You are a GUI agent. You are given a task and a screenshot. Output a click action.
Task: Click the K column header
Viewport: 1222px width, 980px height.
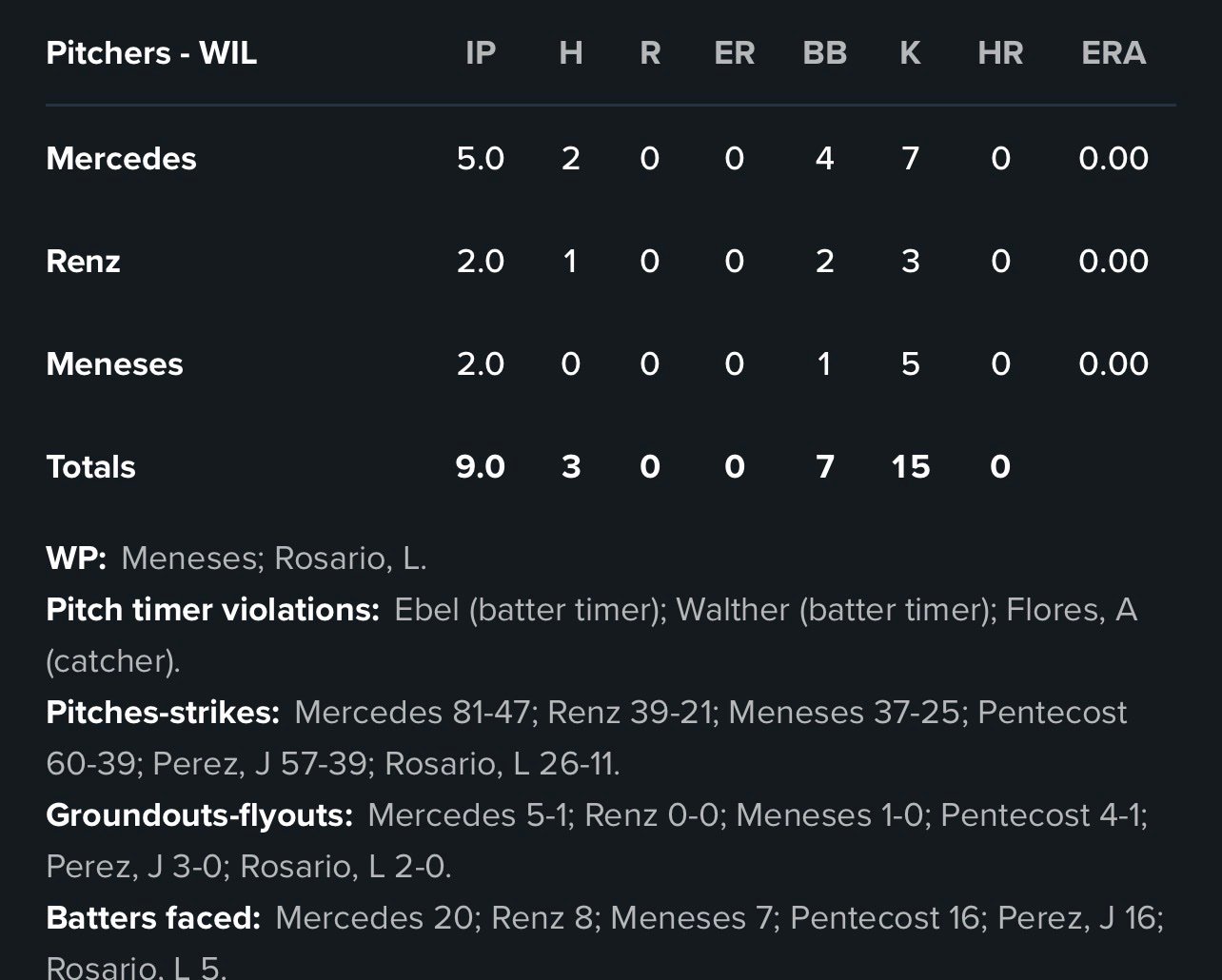tap(910, 53)
